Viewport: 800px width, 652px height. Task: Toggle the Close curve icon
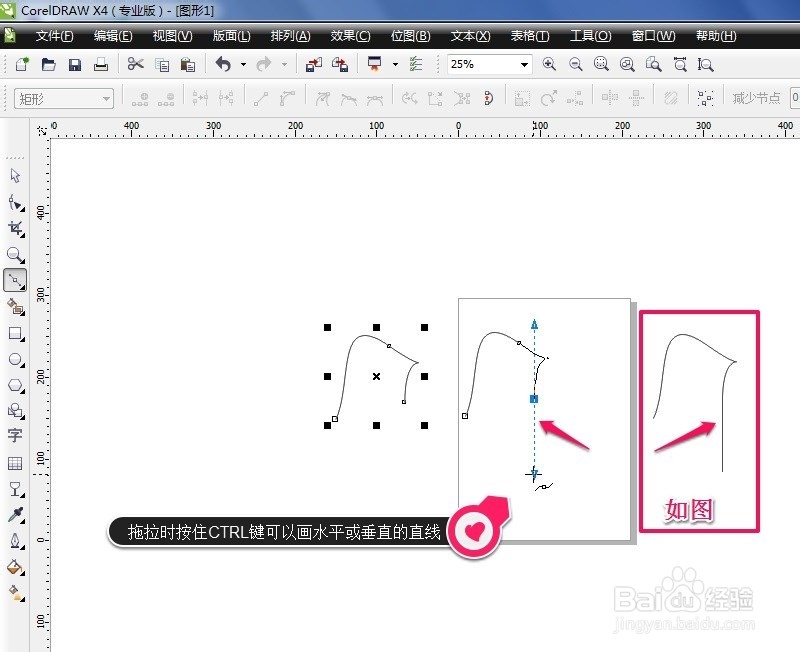pyautogui.click(x=488, y=97)
